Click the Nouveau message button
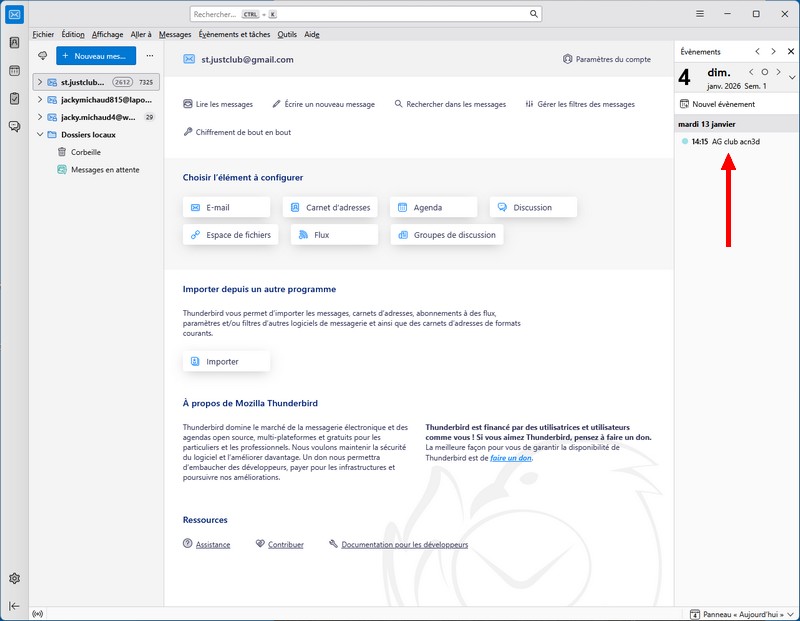This screenshot has height=621, width=800. (x=96, y=56)
